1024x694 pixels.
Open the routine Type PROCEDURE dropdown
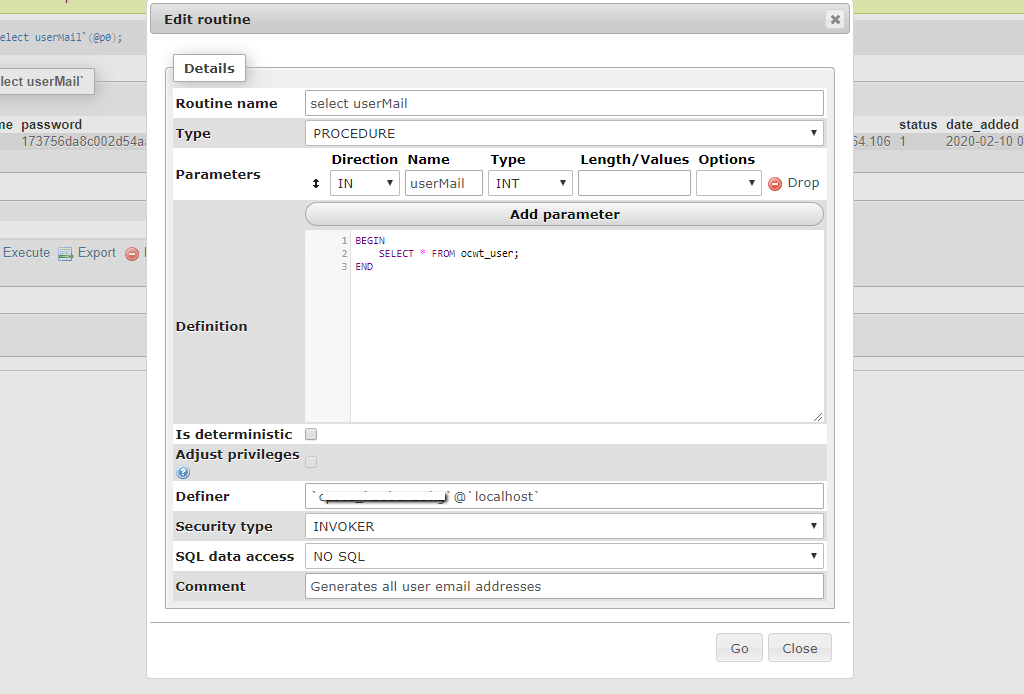tap(564, 133)
